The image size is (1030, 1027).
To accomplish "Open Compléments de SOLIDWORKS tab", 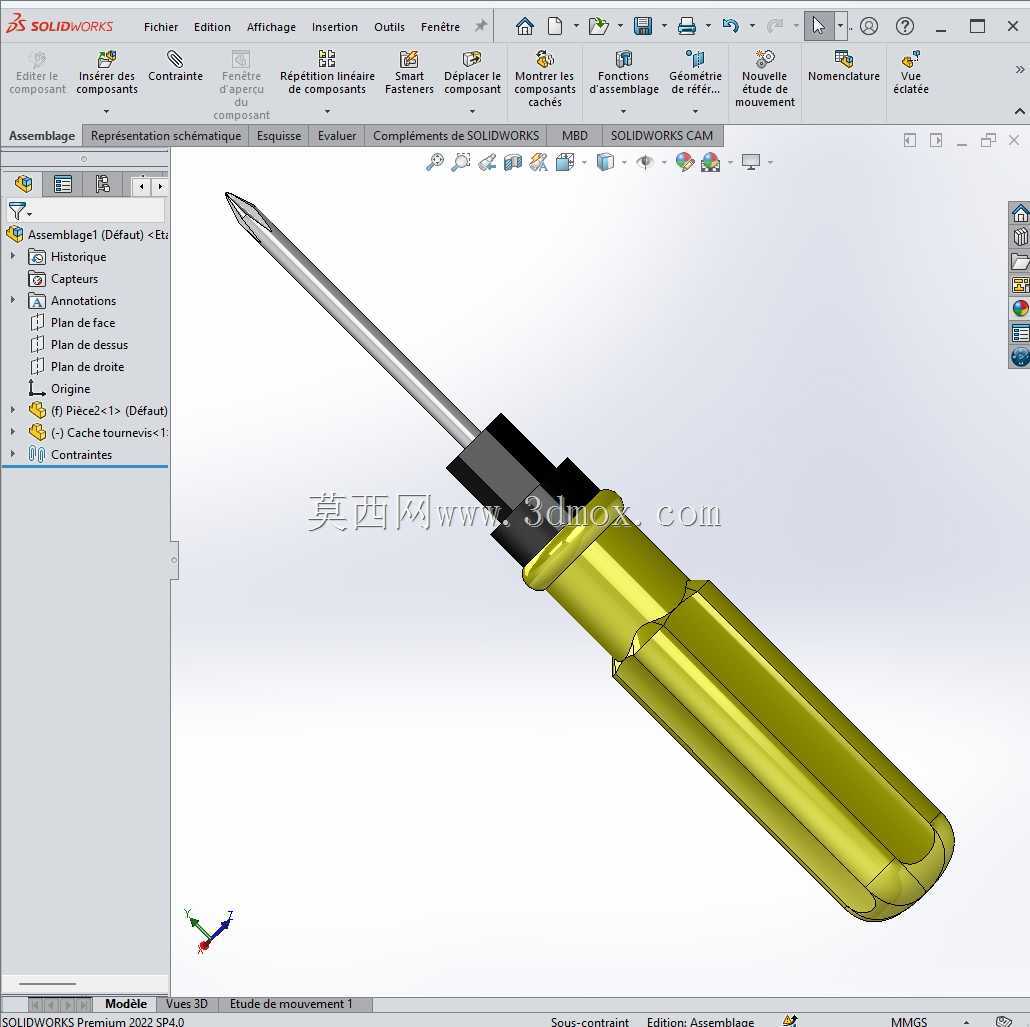I will [456, 136].
